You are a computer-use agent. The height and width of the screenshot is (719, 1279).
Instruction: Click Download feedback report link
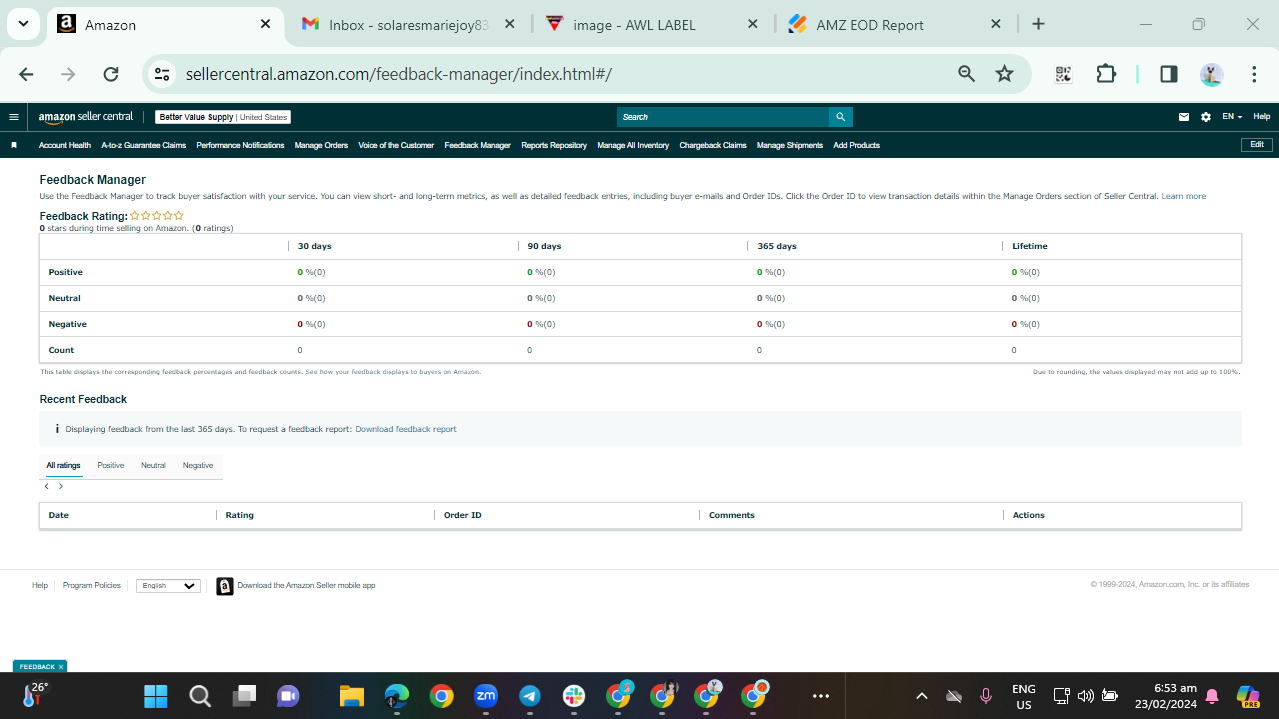[406, 429]
